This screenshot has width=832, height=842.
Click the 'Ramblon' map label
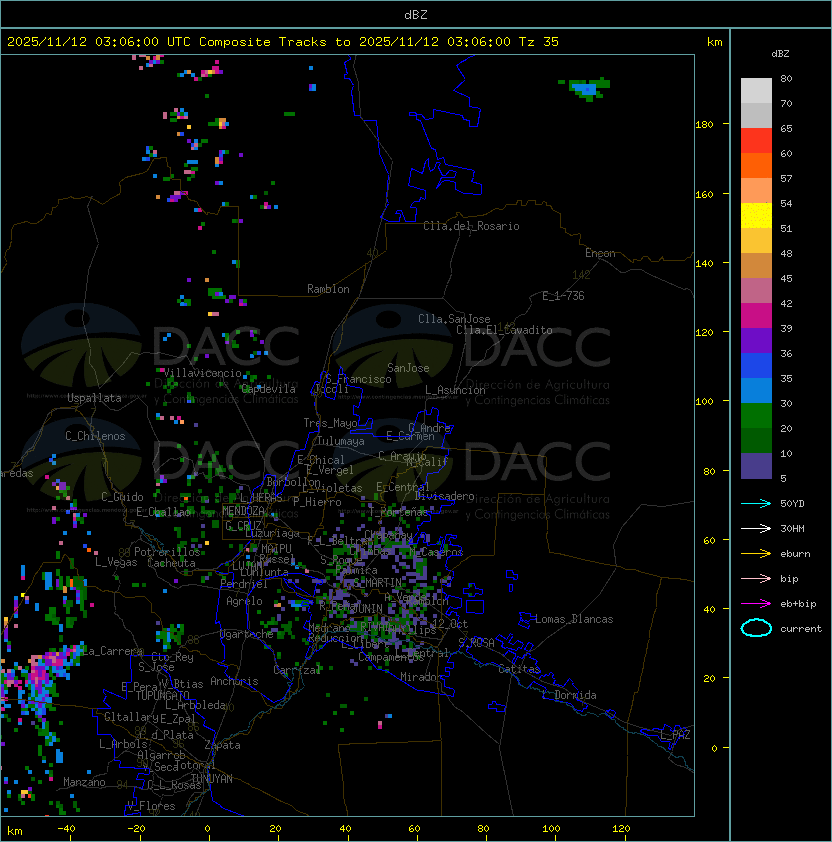[328, 289]
